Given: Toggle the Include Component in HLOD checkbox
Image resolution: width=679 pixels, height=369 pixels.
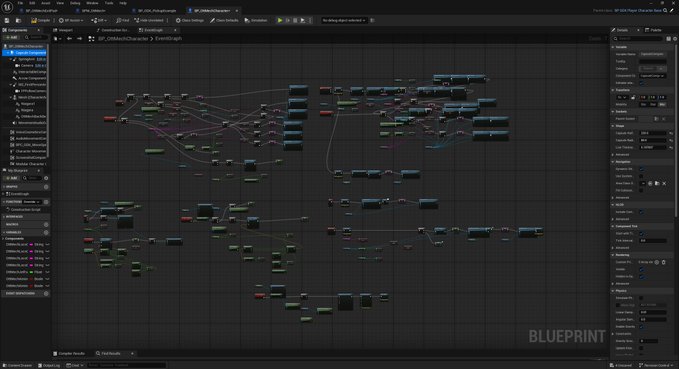Looking at the screenshot, I should click(641, 212).
